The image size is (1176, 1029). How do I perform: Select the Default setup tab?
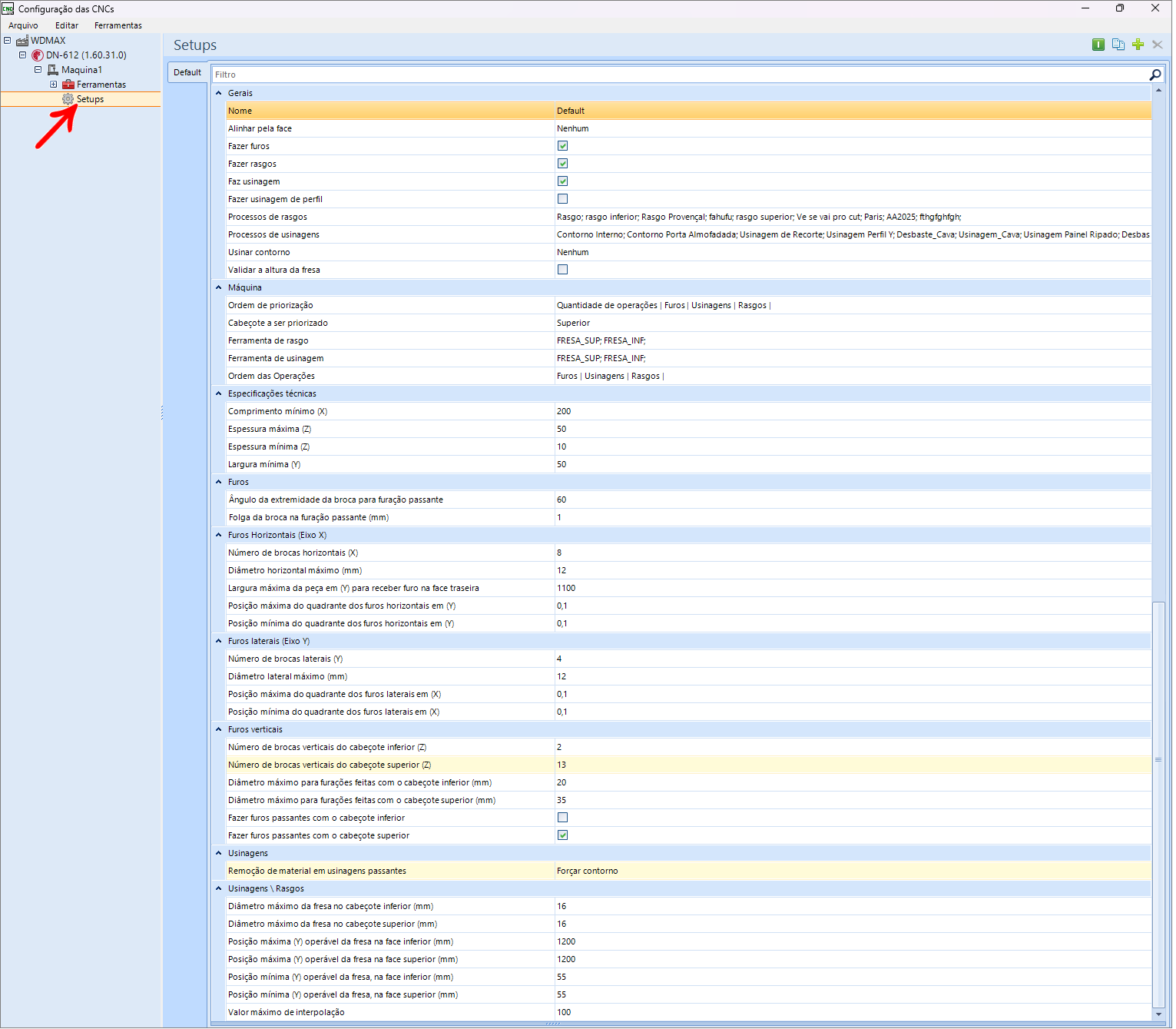pyautogui.click(x=187, y=72)
